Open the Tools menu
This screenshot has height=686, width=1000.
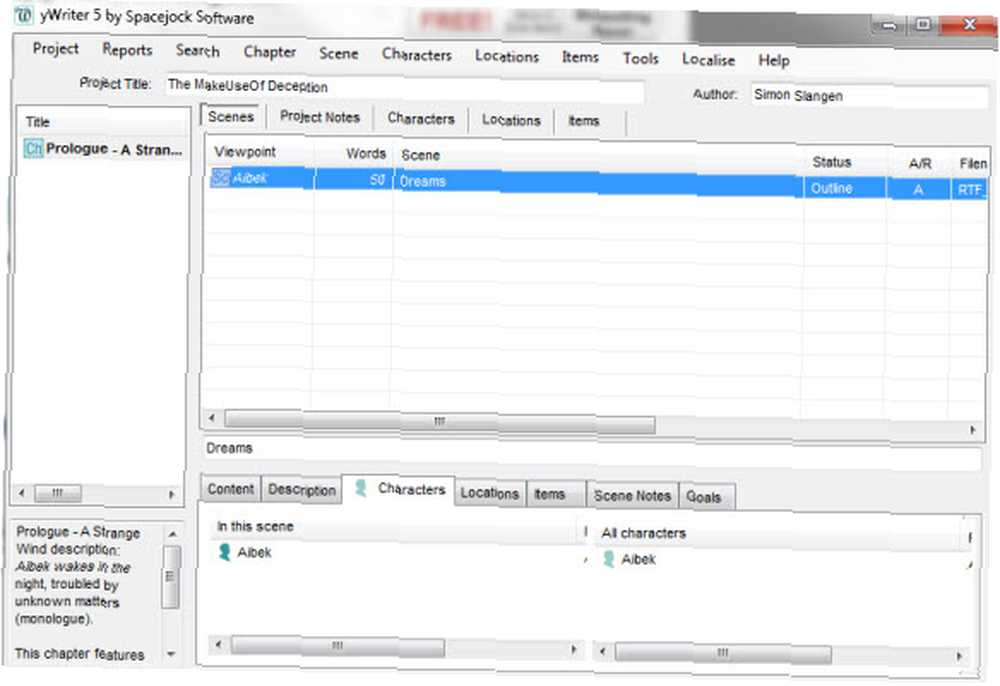pos(641,59)
